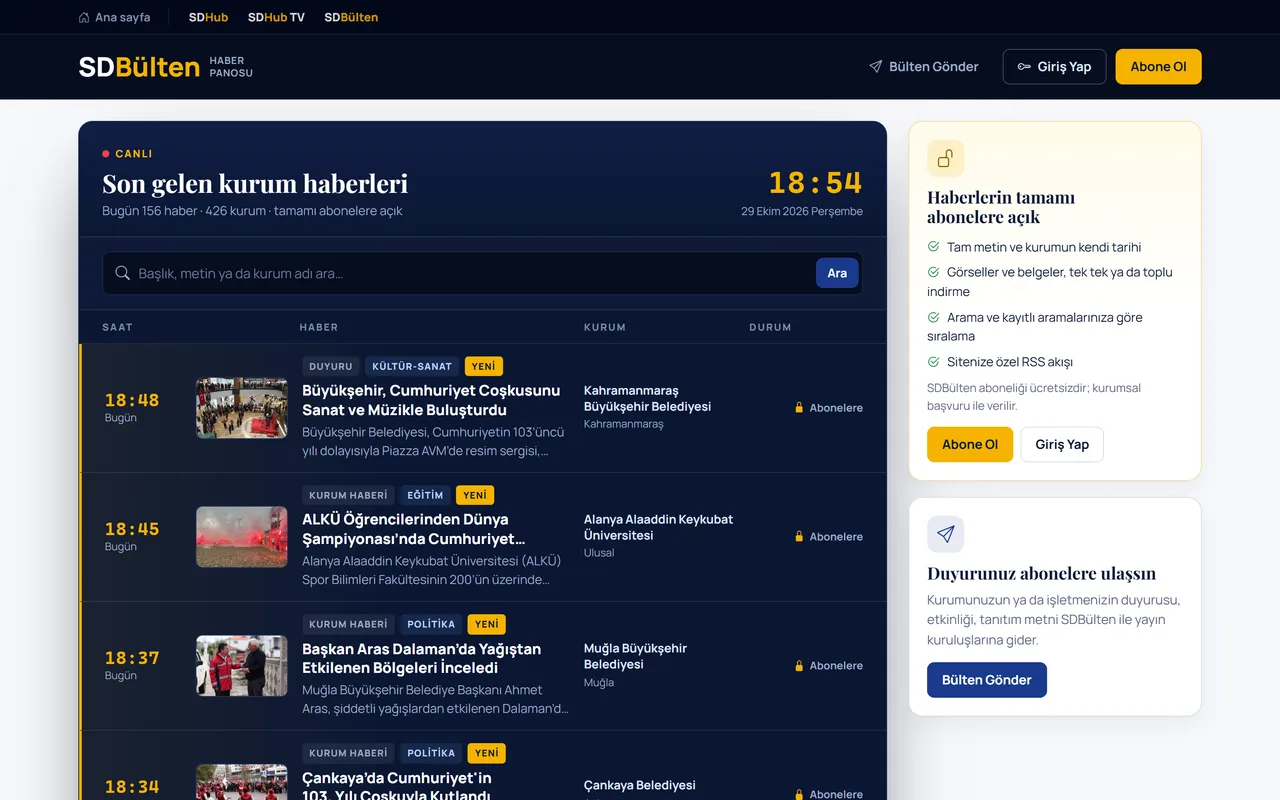Screen dimensions: 1280x800
Task: Click the KÜLTÜR-SANAT category tag
Action: point(412,366)
